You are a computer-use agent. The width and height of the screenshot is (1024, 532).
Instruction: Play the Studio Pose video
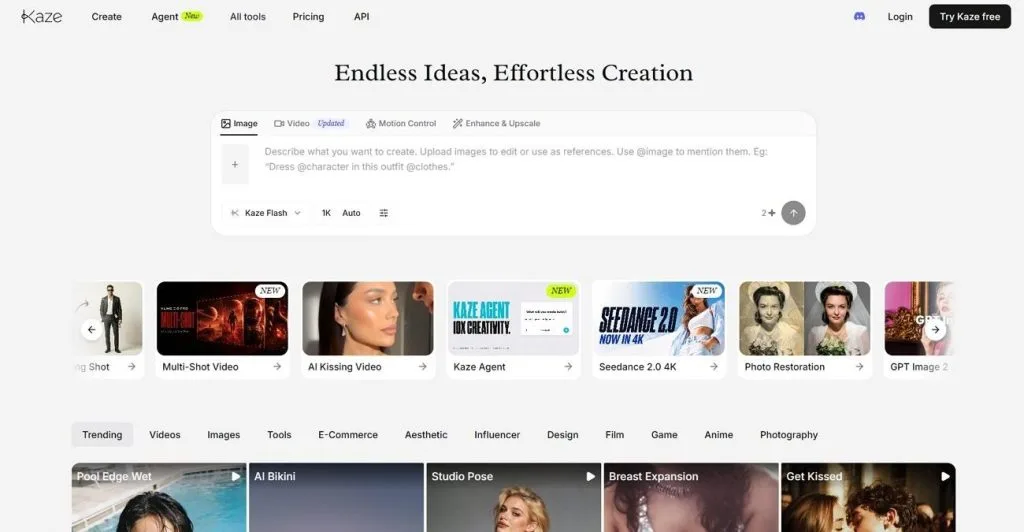pyautogui.click(x=590, y=477)
